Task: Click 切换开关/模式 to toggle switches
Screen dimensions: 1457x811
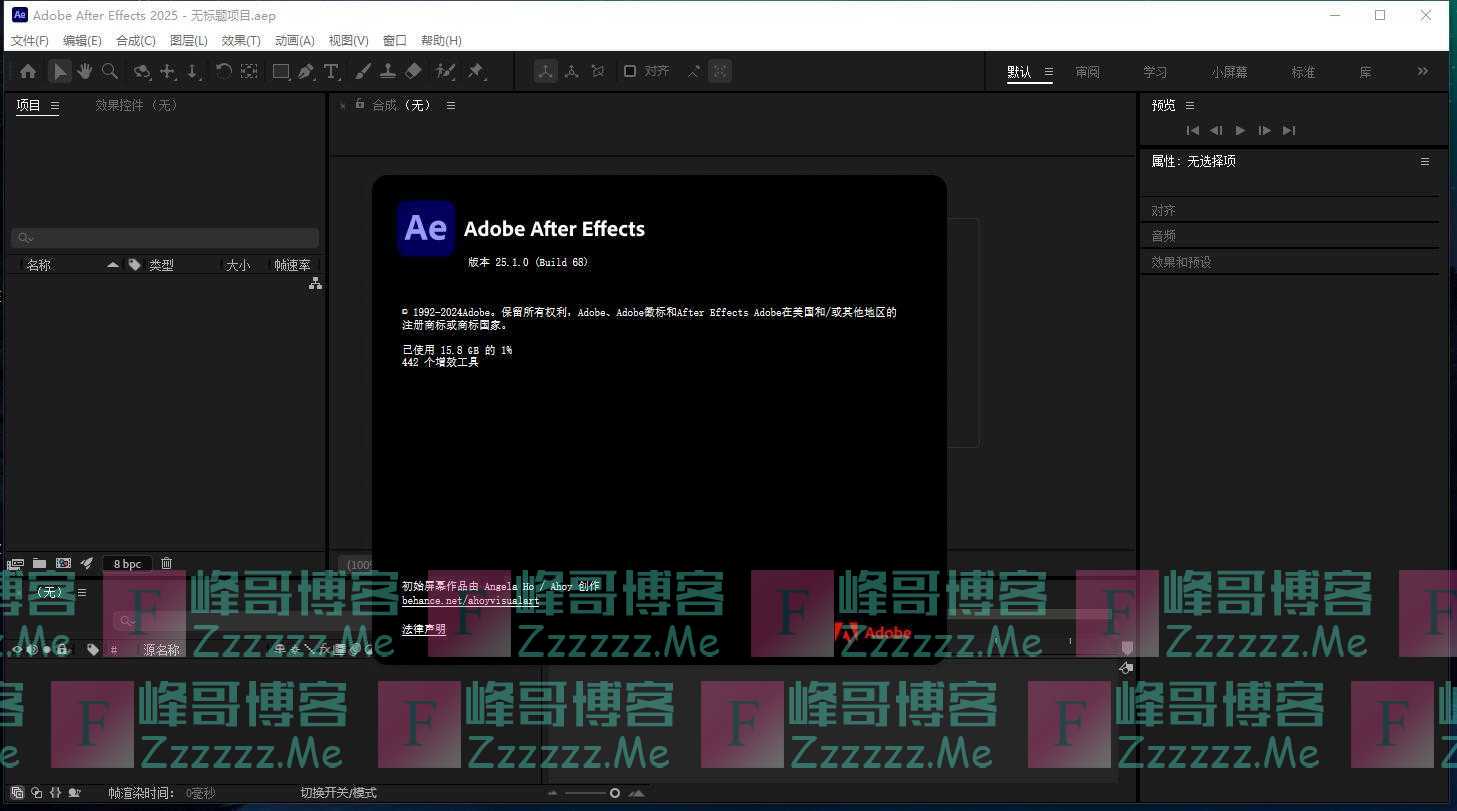Action: pyautogui.click(x=338, y=793)
